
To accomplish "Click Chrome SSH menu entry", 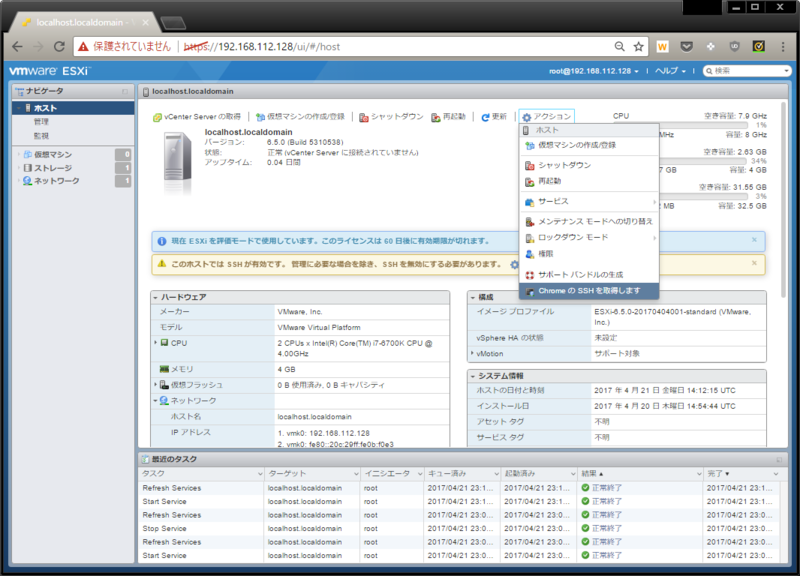I will [x=589, y=291].
